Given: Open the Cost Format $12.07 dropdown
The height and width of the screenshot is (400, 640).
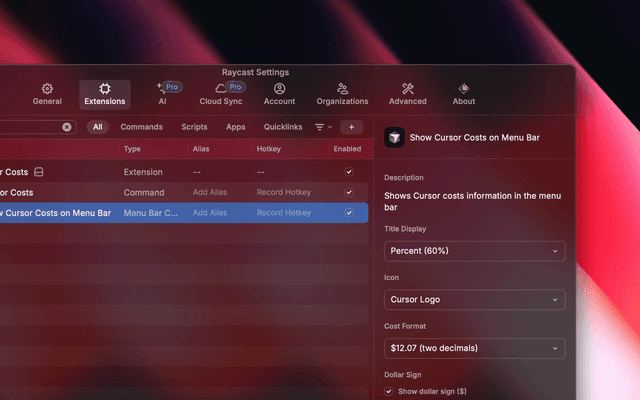Looking at the screenshot, I should (474, 348).
